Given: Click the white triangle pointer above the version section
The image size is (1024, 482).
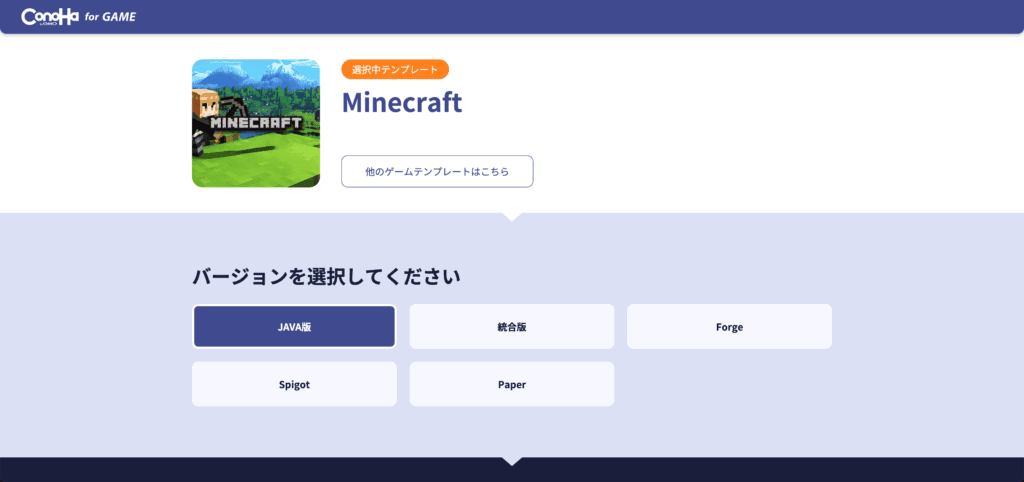Looking at the screenshot, I should pyautogui.click(x=512, y=216).
